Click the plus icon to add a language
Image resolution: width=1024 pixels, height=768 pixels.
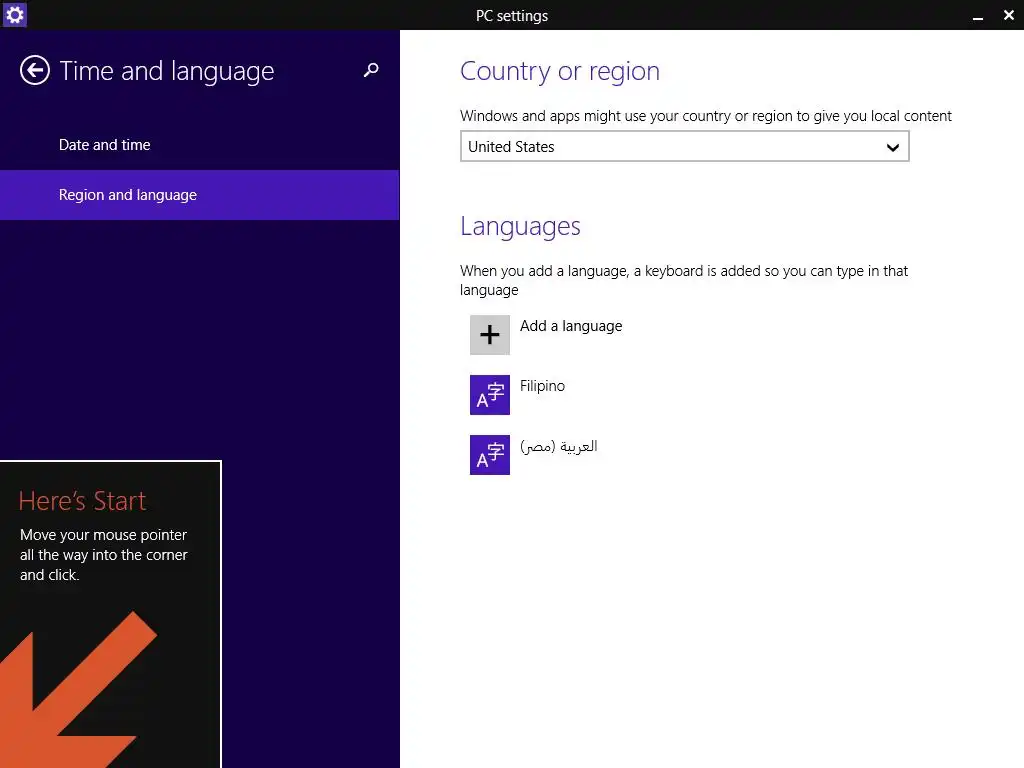[x=490, y=335]
